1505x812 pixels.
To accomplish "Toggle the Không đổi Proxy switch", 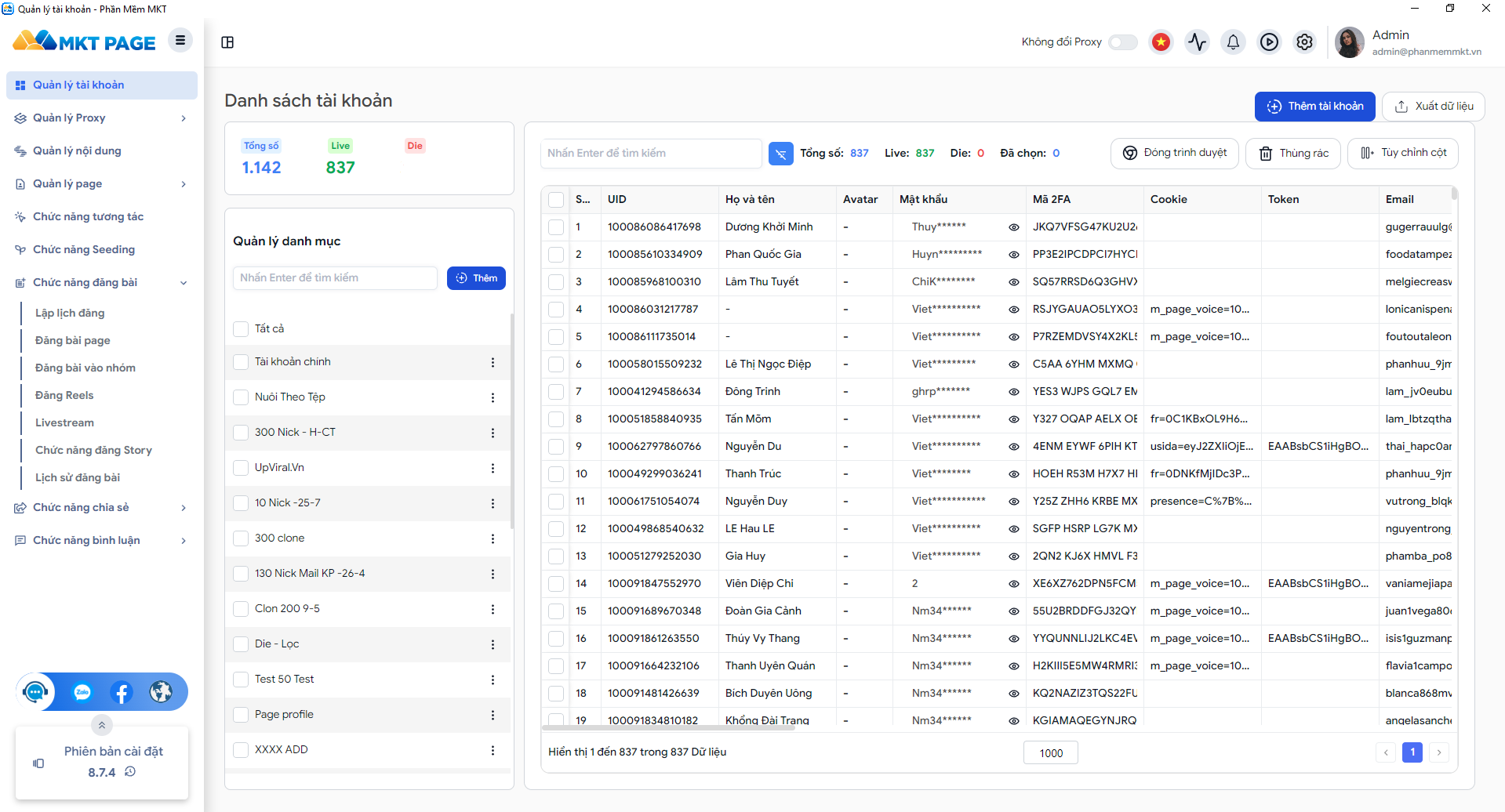I will pyautogui.click(x=1122, y=42).
